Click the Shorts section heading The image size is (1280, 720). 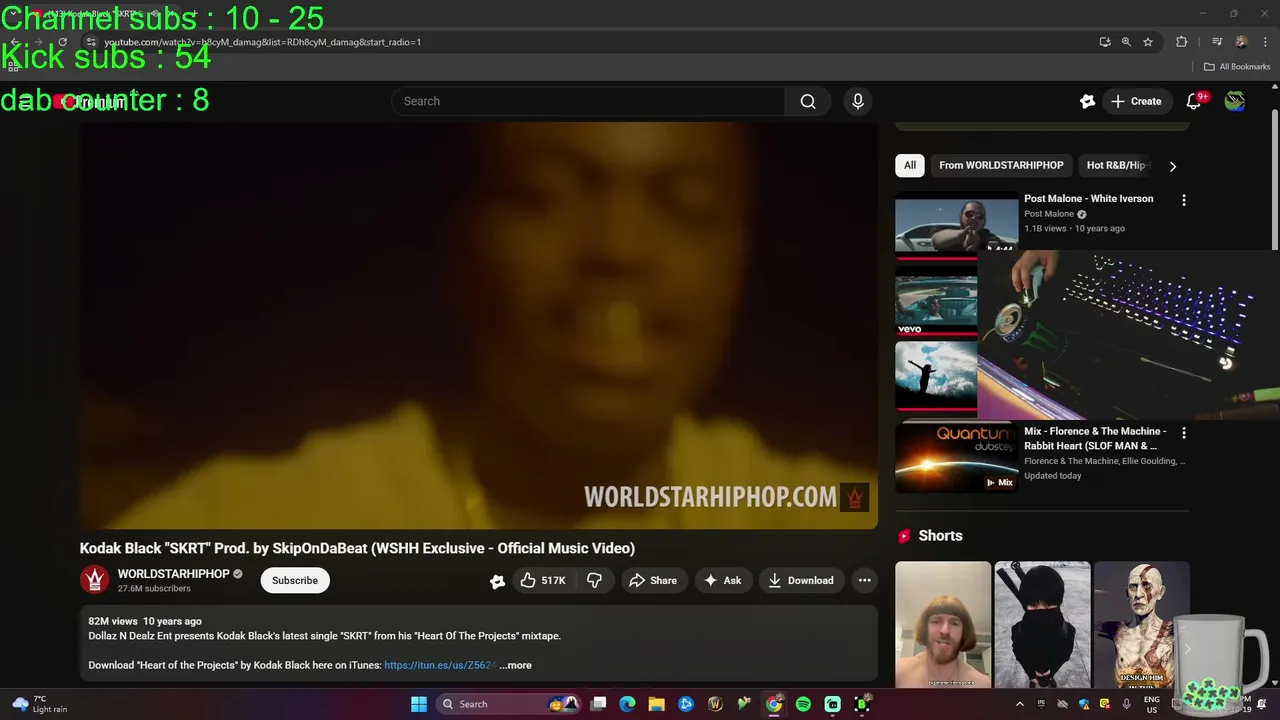pyautogui.click(x=940, y=536)
